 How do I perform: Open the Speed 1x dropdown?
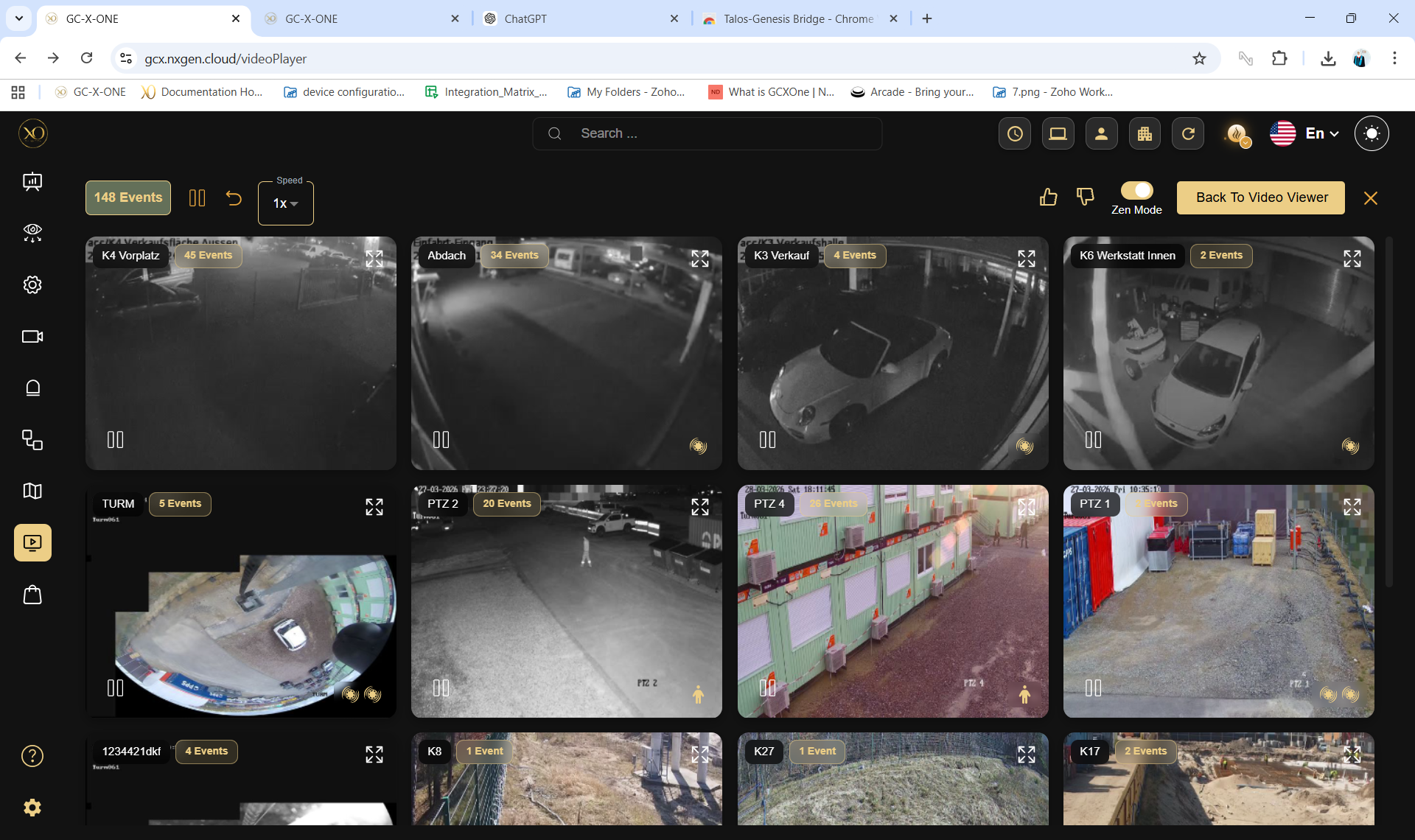tap(285, 203)
